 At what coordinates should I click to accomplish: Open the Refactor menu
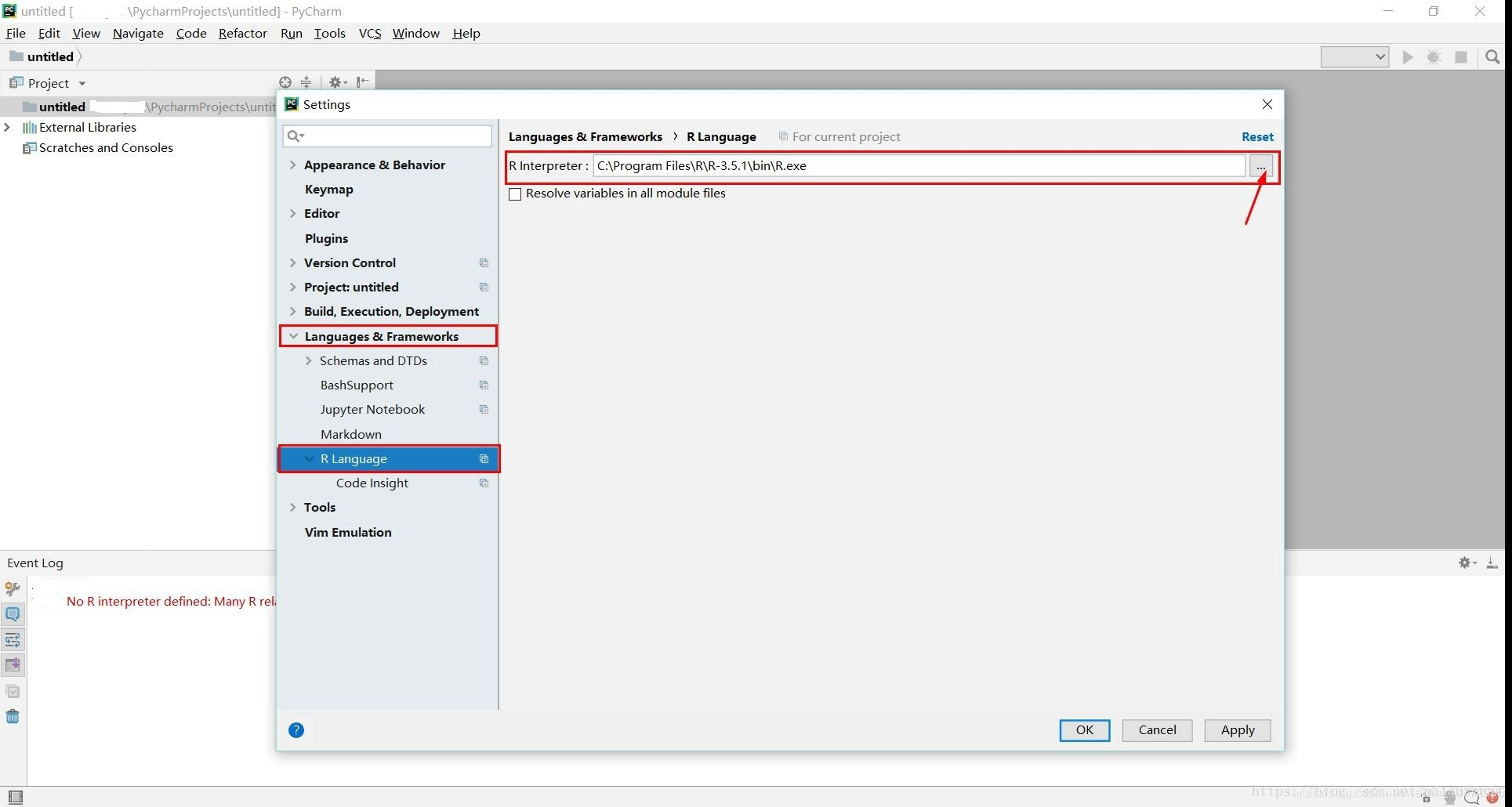pos(243,33)
